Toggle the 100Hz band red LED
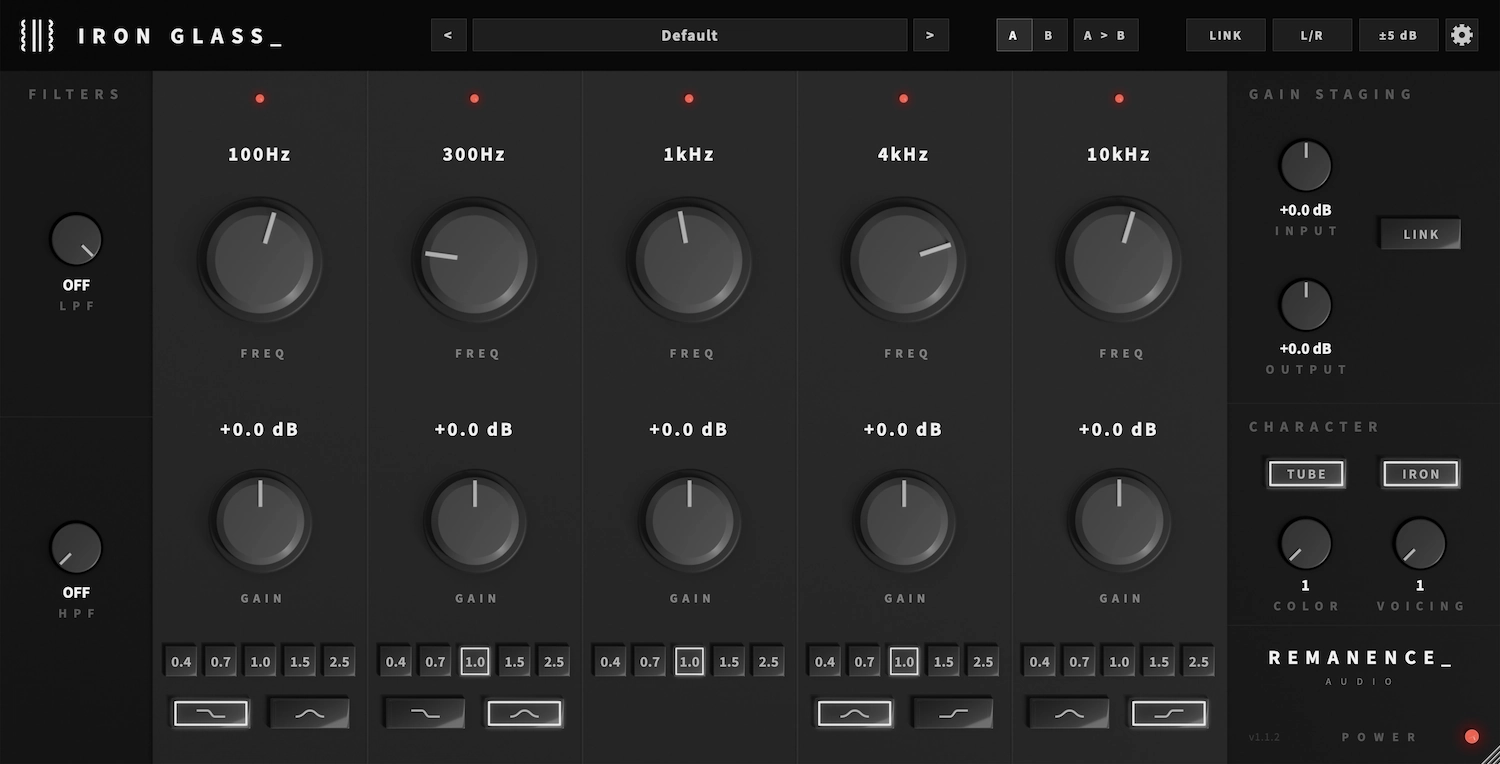Image resolution: width=1500 pixels, height=764 pixels. coord(260,98)
